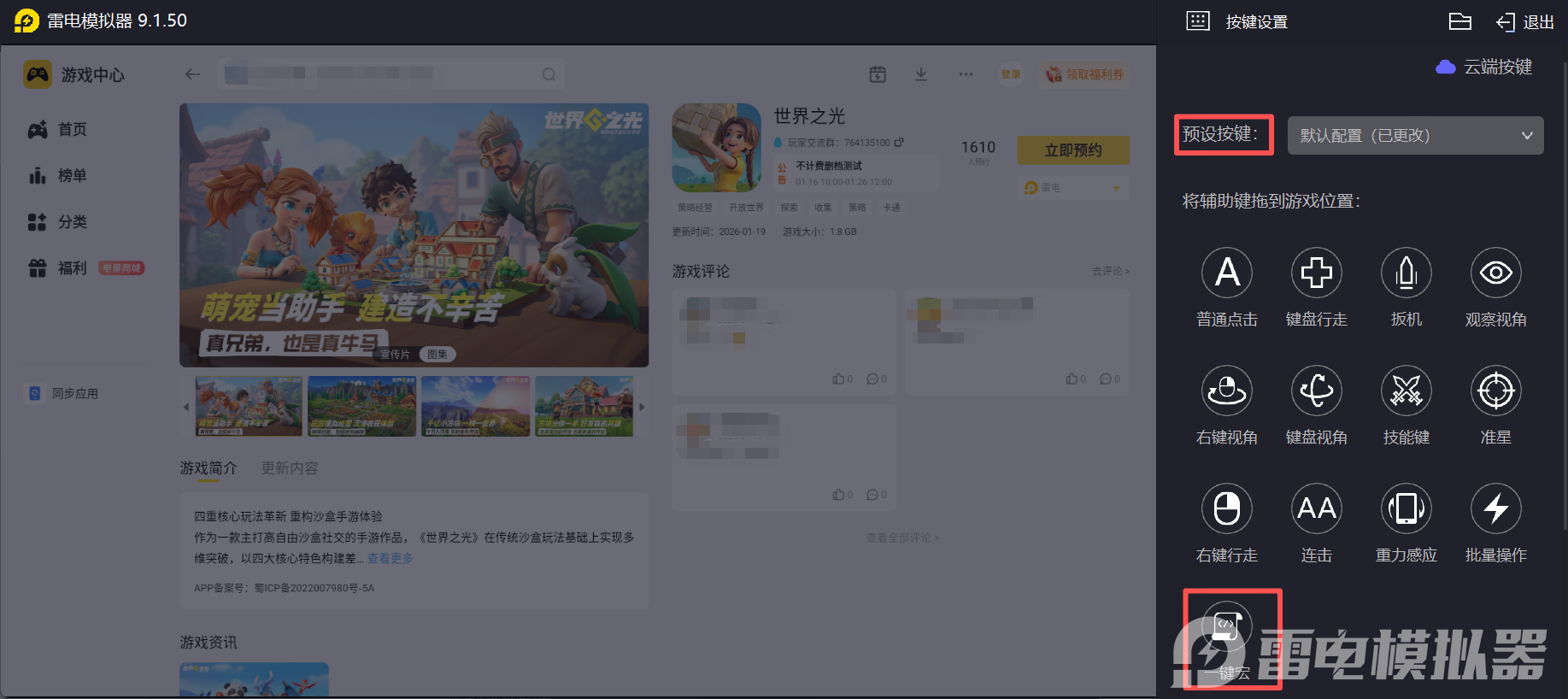Show previous screenshots with the left arrow
The image size is (1568, 699).
pos(186,407)
